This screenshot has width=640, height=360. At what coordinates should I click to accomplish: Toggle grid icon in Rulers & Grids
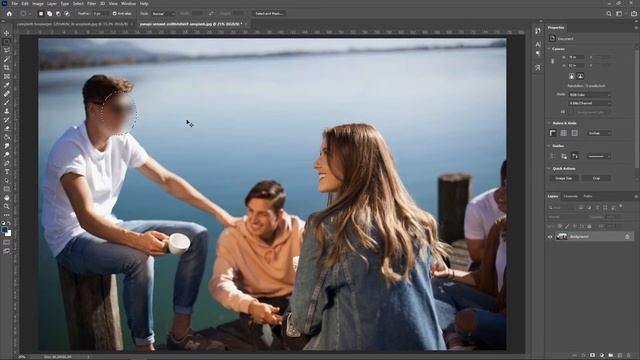tap(564, 133)
